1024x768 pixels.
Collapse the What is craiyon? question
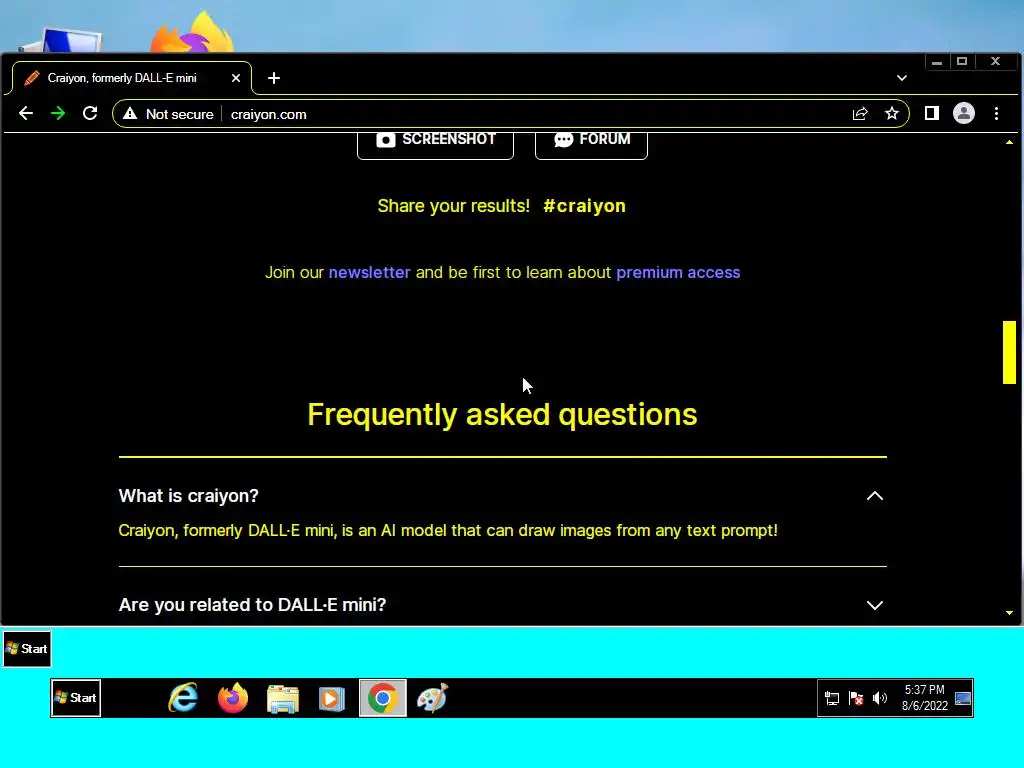click(874, 496)
